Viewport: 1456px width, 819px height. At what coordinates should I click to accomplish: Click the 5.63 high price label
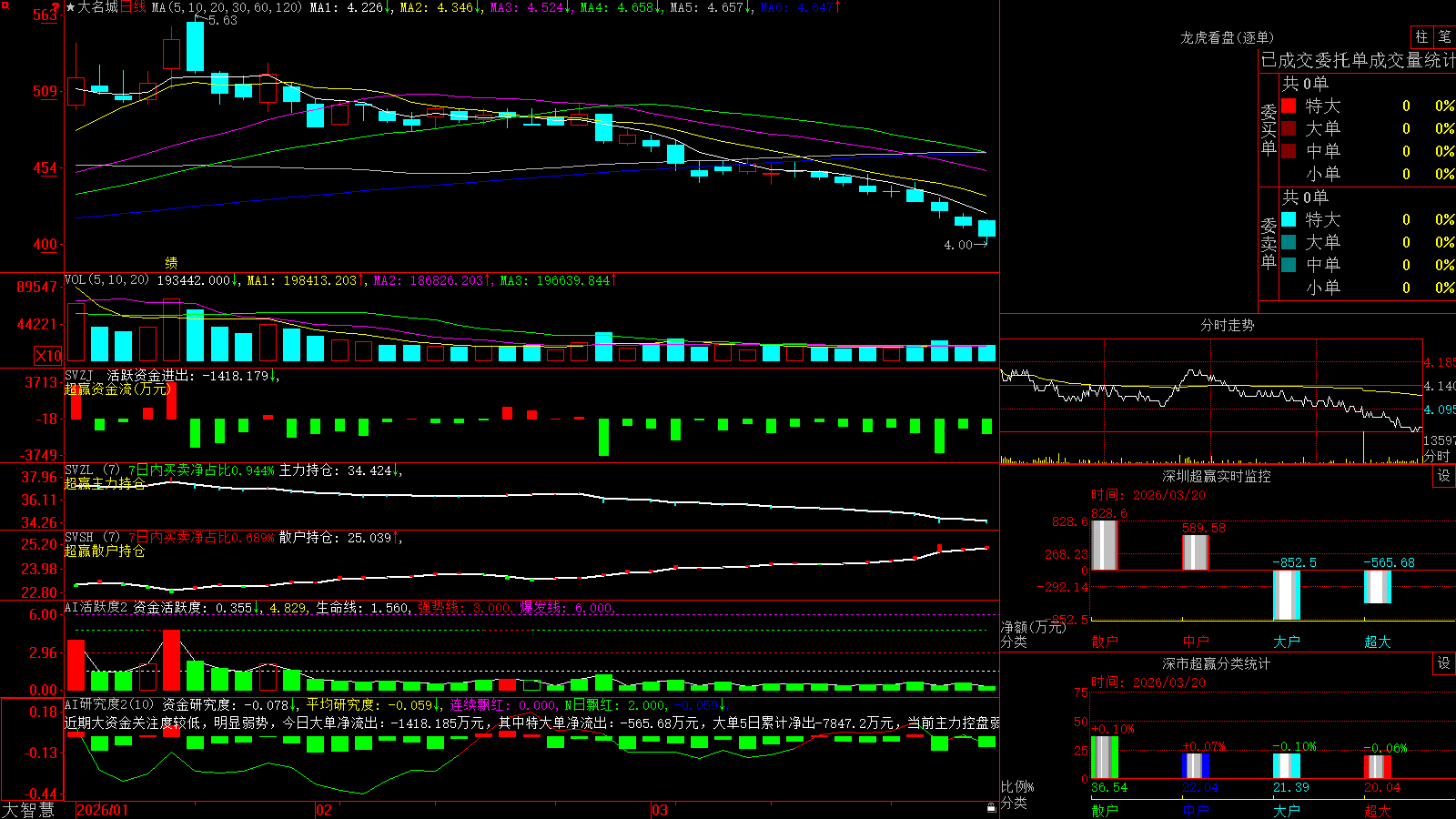tap(223, 20)
